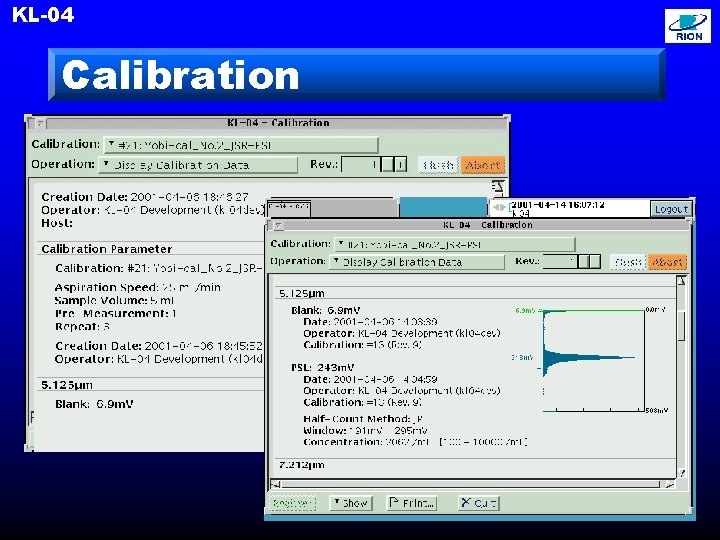Click the green 6.9mV graph label
This screenshot has height=540, width=720.
525,311
